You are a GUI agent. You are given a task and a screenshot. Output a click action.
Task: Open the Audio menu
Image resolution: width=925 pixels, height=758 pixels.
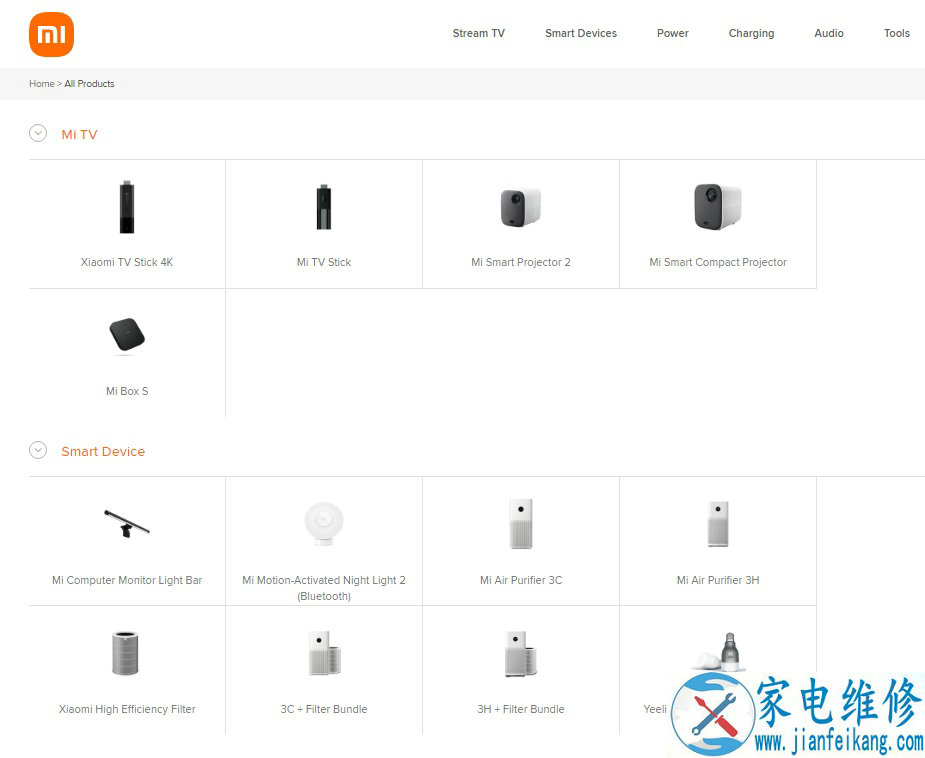pyautogui.click(x=829, y=34)
